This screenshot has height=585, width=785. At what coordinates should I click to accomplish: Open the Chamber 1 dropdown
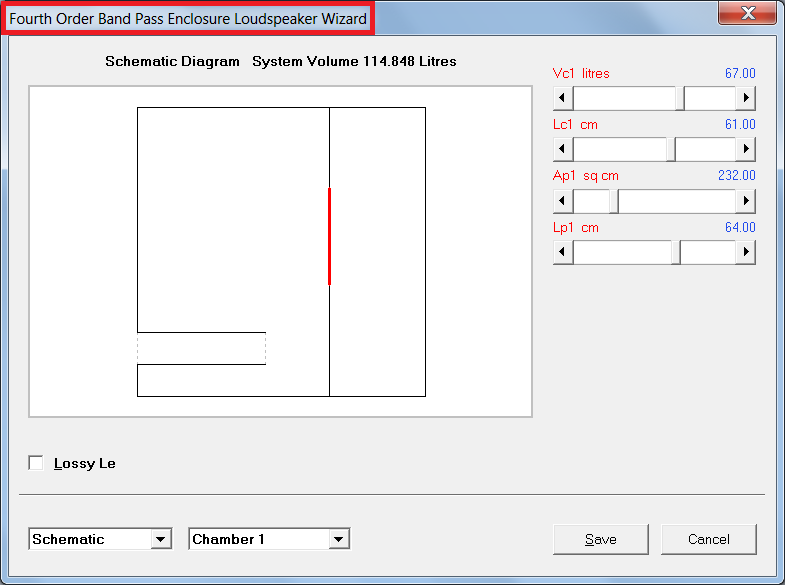pyautogui.click(x=338, y=539)
